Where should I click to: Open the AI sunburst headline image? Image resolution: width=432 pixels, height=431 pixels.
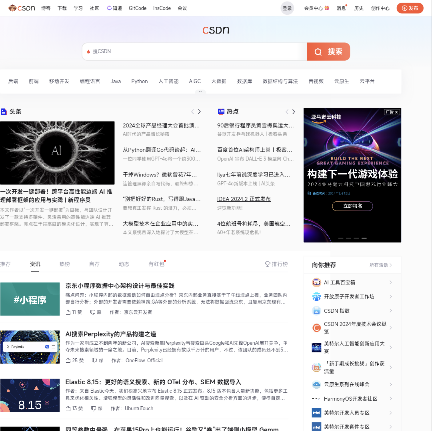click(x=57, y=153)
